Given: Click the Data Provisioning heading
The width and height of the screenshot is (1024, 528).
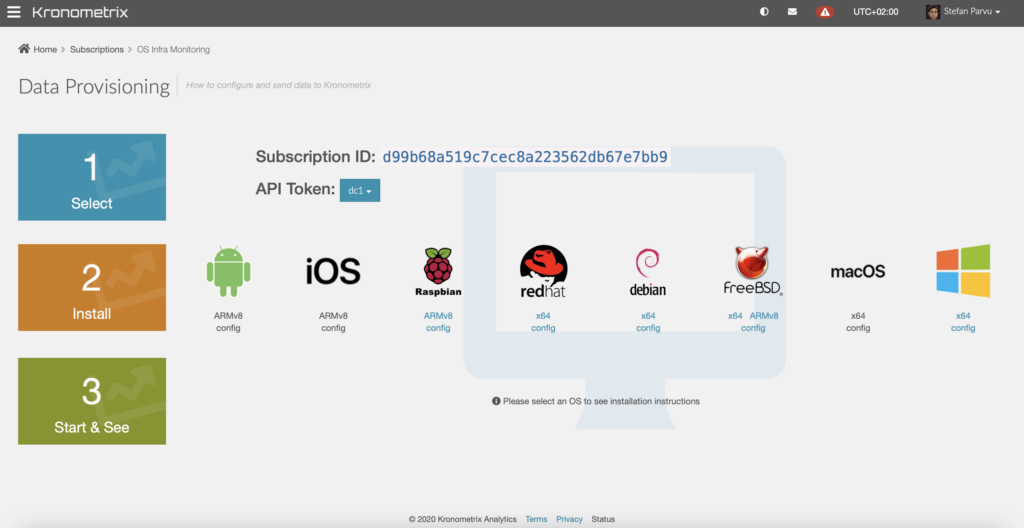Looking at the screenshot, I should tap(94, 86).
